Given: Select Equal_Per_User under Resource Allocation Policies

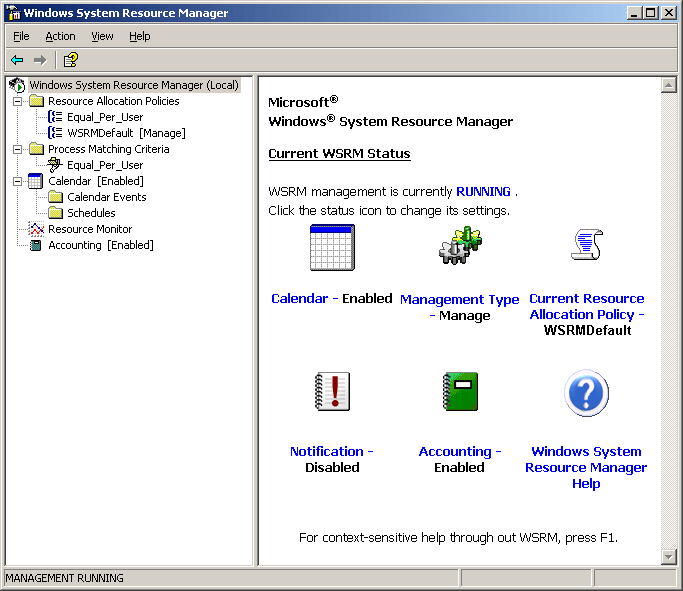Looking at the screenshot, I should (105, 117).
